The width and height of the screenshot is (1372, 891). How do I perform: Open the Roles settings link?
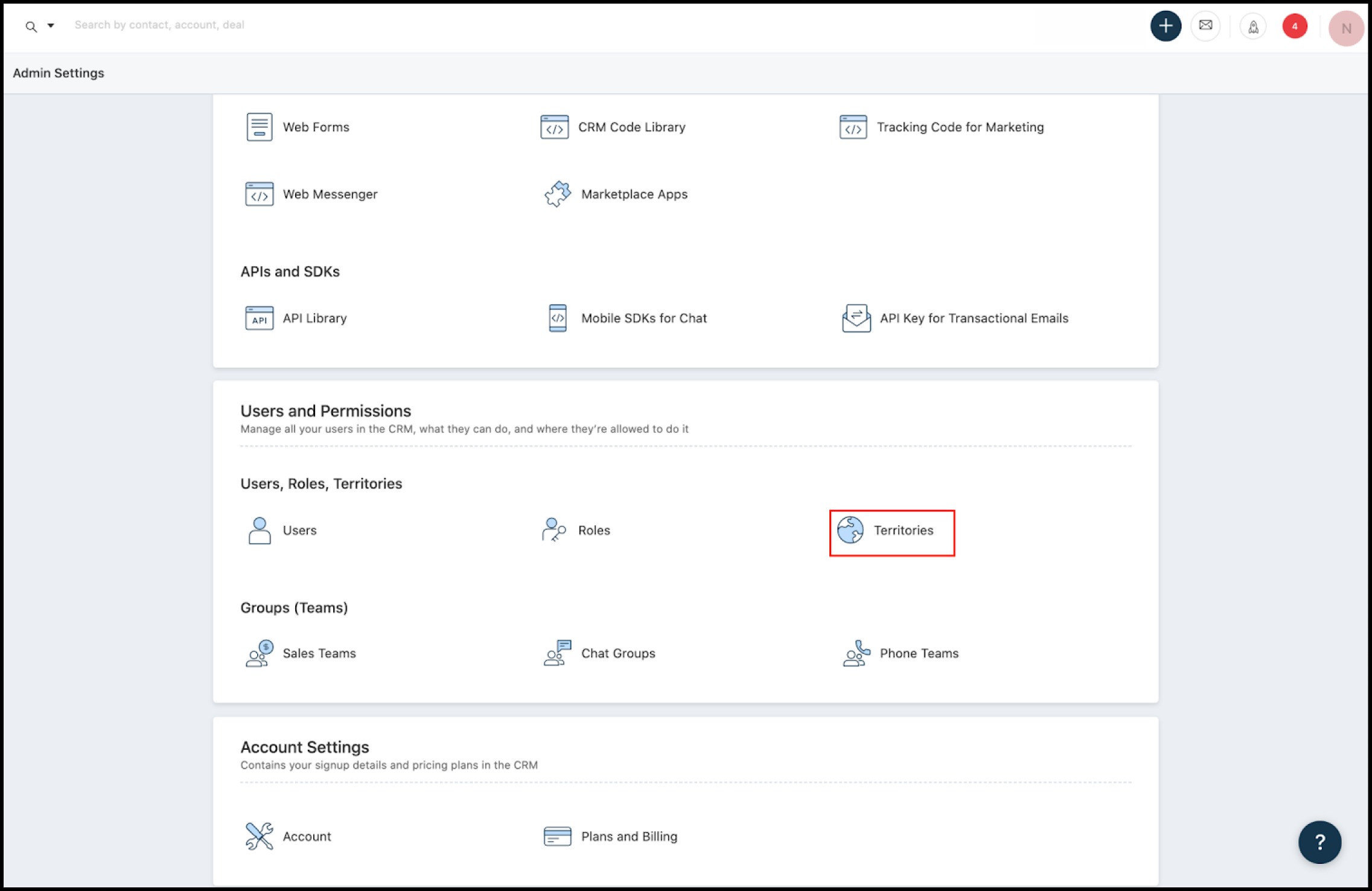click(594, 530)
